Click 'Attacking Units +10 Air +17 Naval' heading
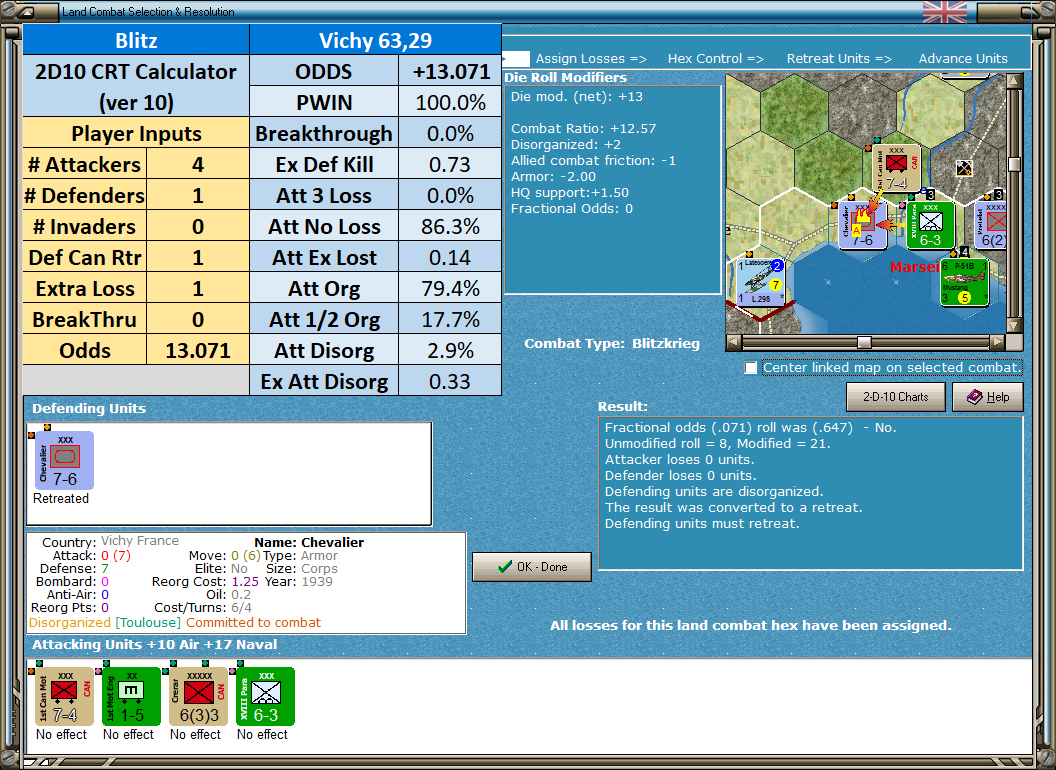This screenshot has width=1056, height=770. click(154, 645)
